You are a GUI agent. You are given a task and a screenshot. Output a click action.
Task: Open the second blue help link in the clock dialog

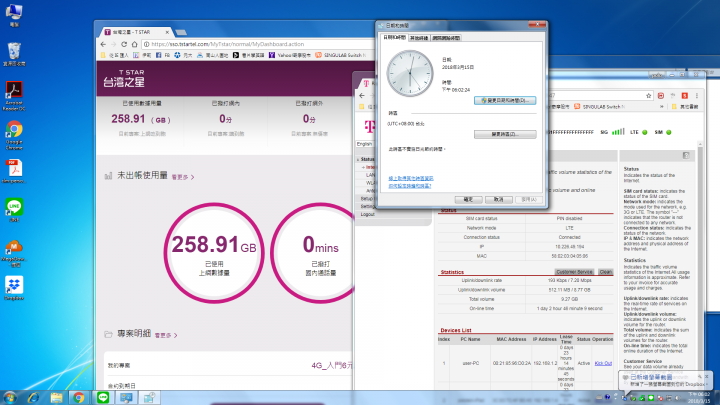tap(410, 186)
